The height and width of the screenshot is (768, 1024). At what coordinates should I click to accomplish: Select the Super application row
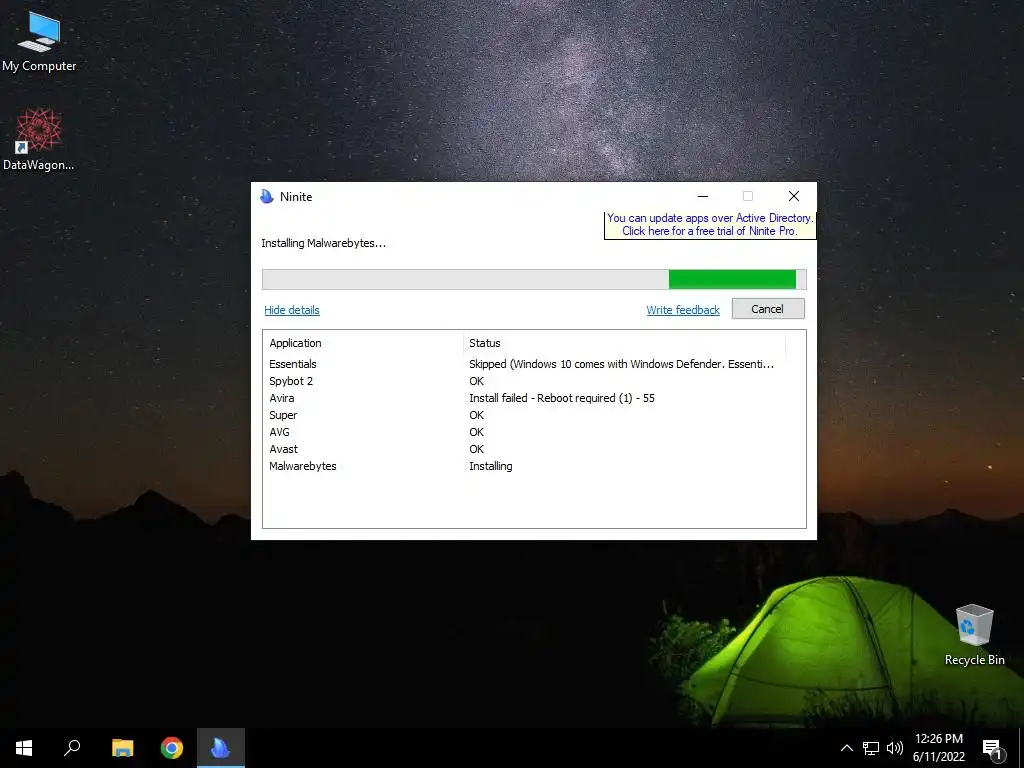(x=534, y=415)
